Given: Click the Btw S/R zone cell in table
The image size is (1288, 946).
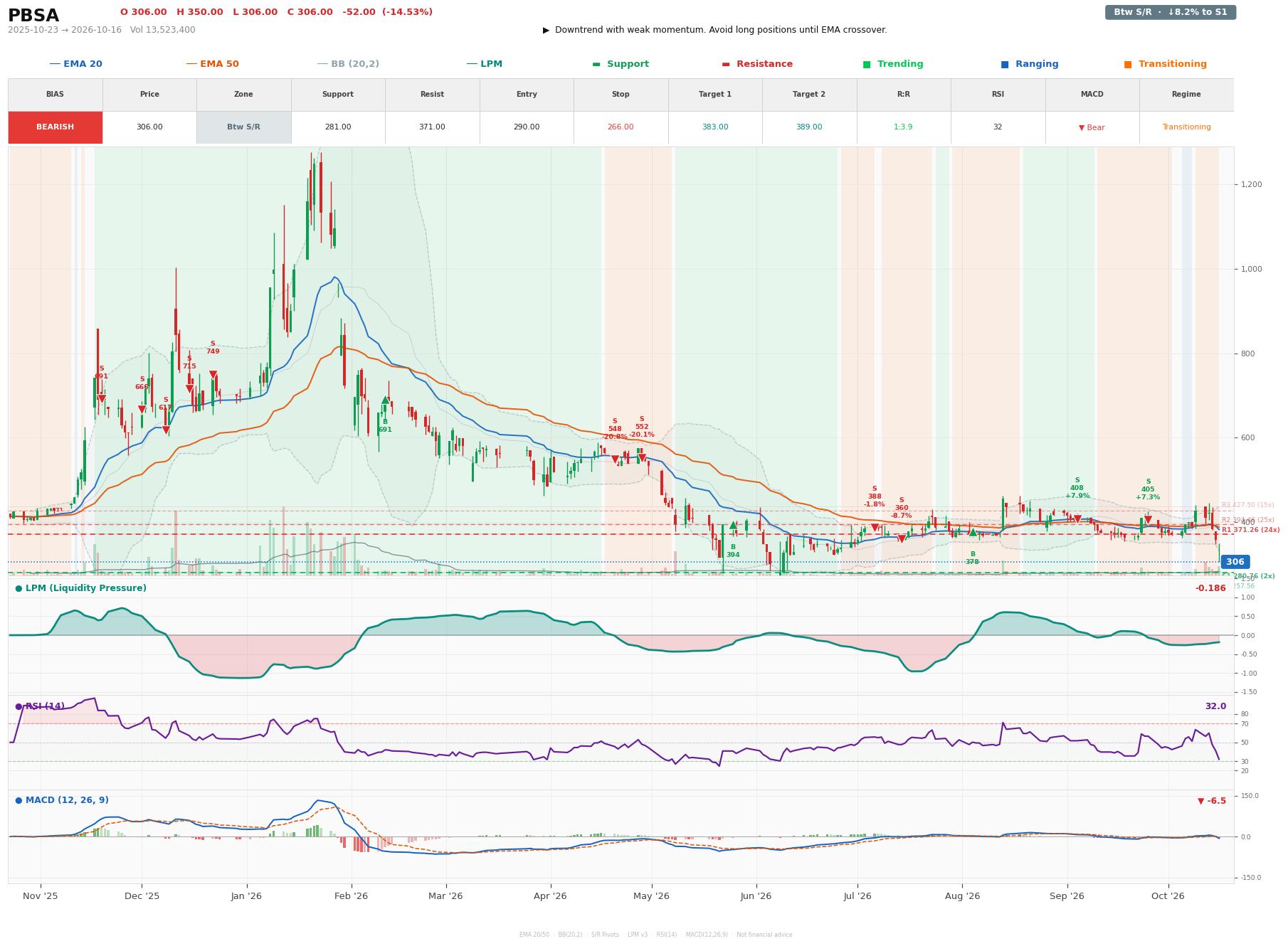Looking at the screenshot, I should [243, 127].
